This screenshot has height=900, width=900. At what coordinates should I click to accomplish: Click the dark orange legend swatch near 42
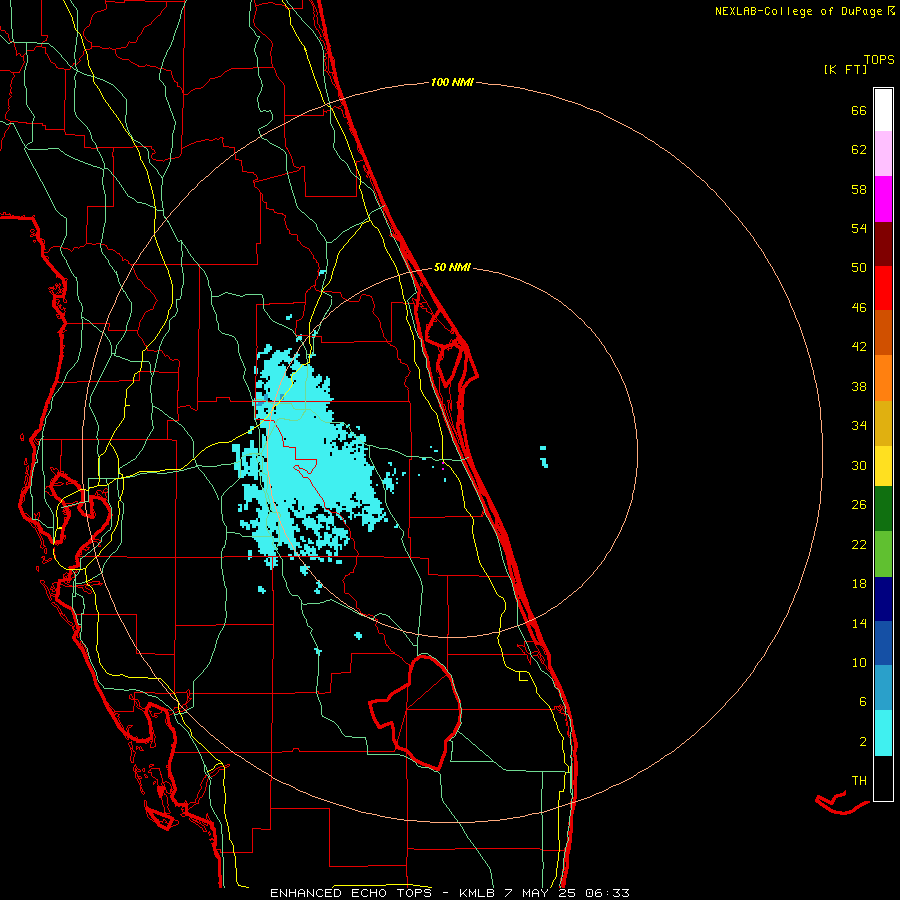[x=883, y=332]
